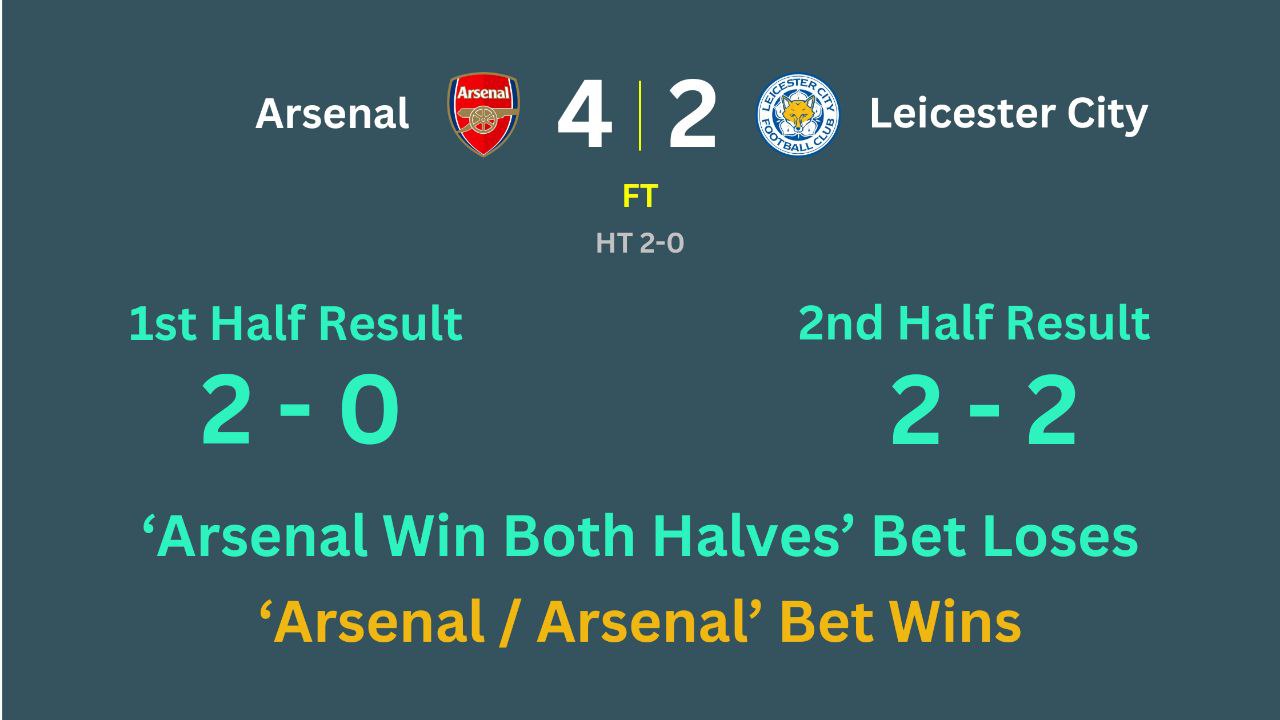Click the dash in the 2nd half result
Screen dimensions: 1280x720
pyautogui.click(x=983, y=407)
